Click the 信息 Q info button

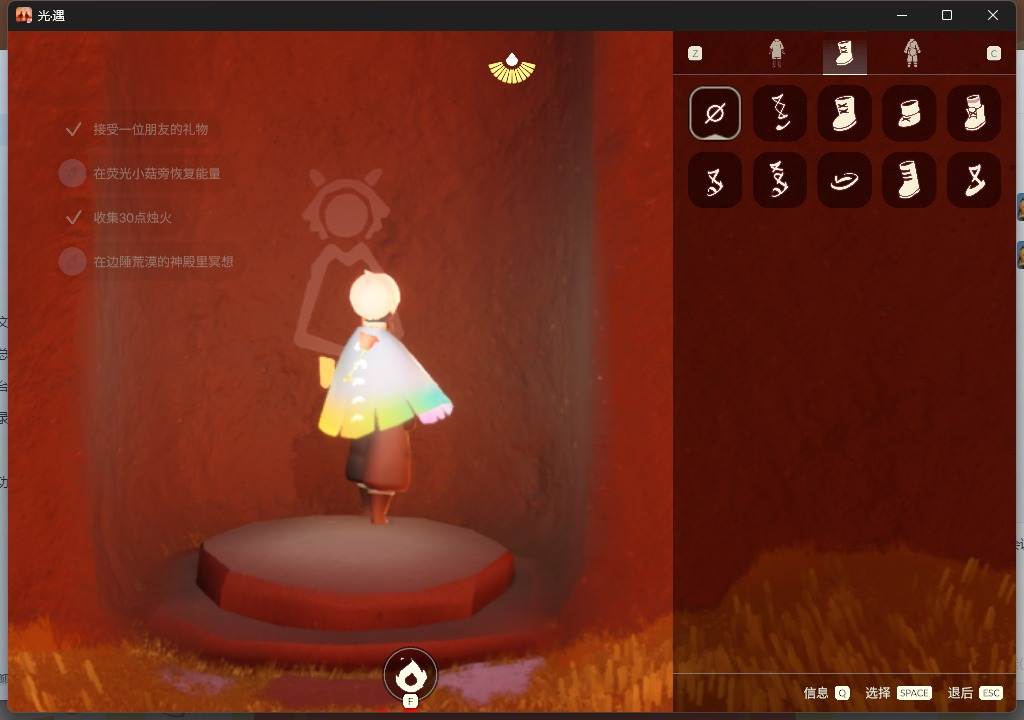click(x=827, y=693)
